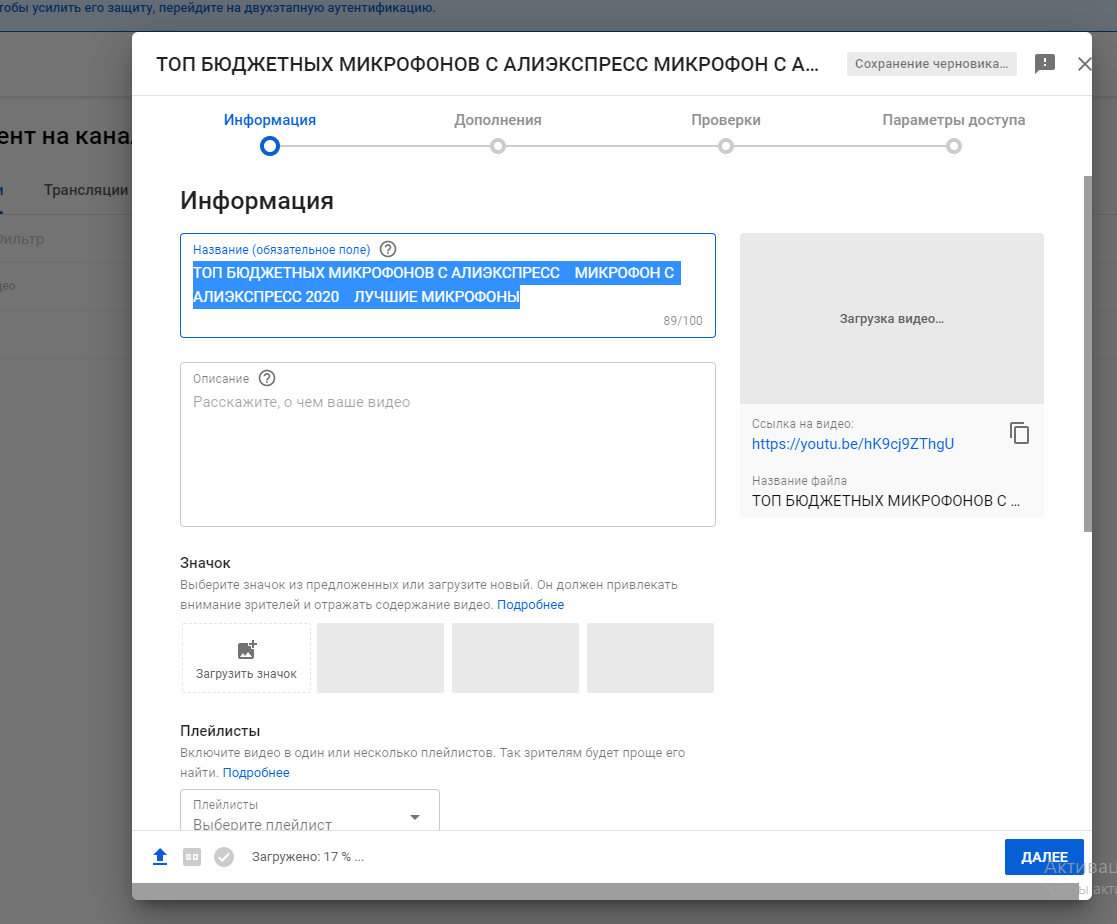
Task: Select the first suggested thumbnail placeholder
Action: [380, 658]
